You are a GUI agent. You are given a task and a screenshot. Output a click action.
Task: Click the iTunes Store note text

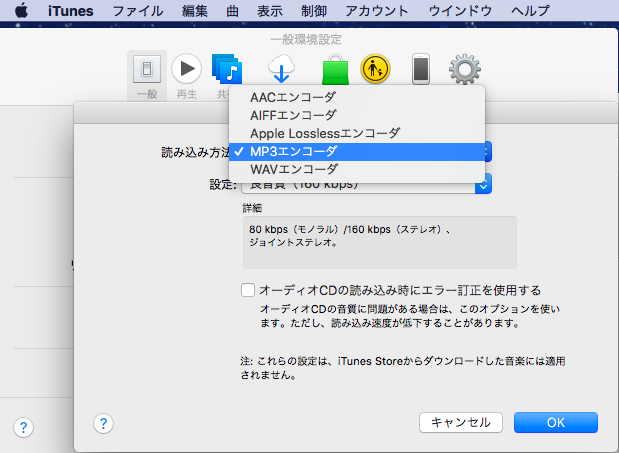pos(403,368)
